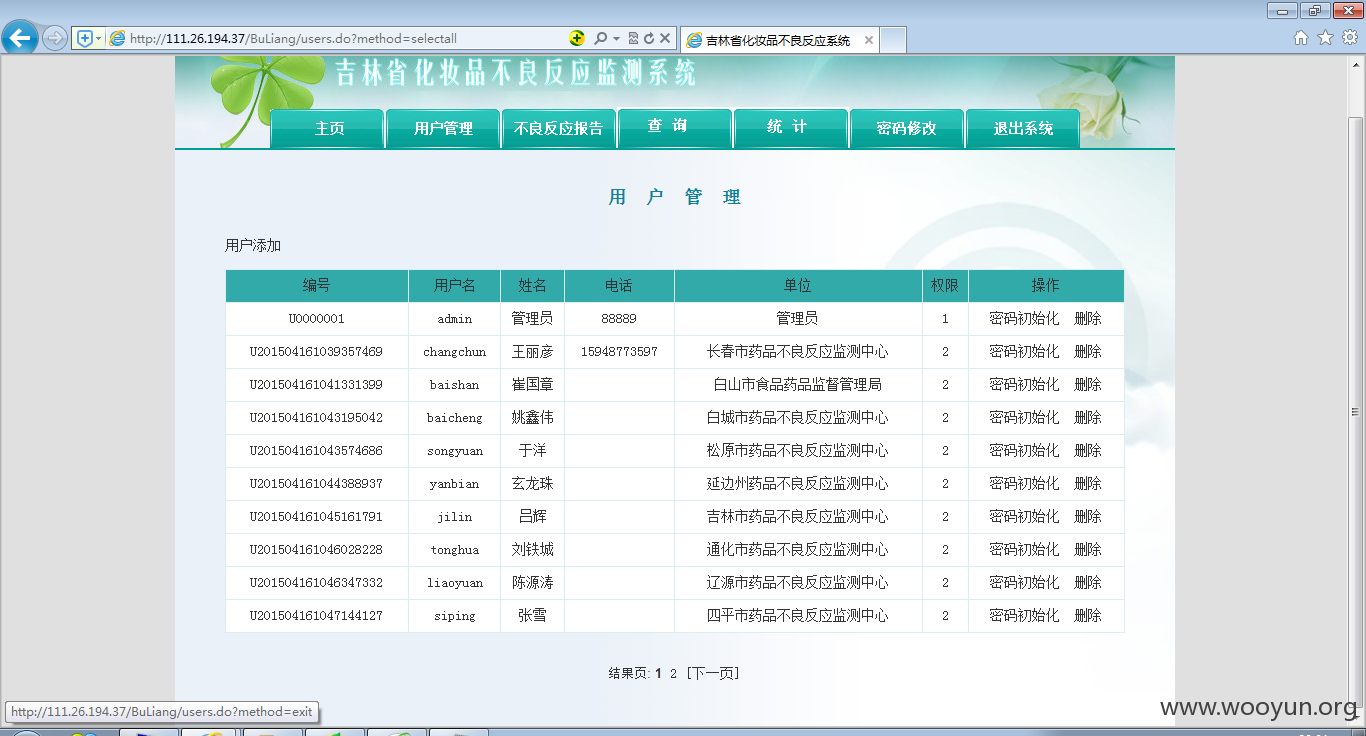Click 密码初始化 for user baicheng

pos(1024,418)
